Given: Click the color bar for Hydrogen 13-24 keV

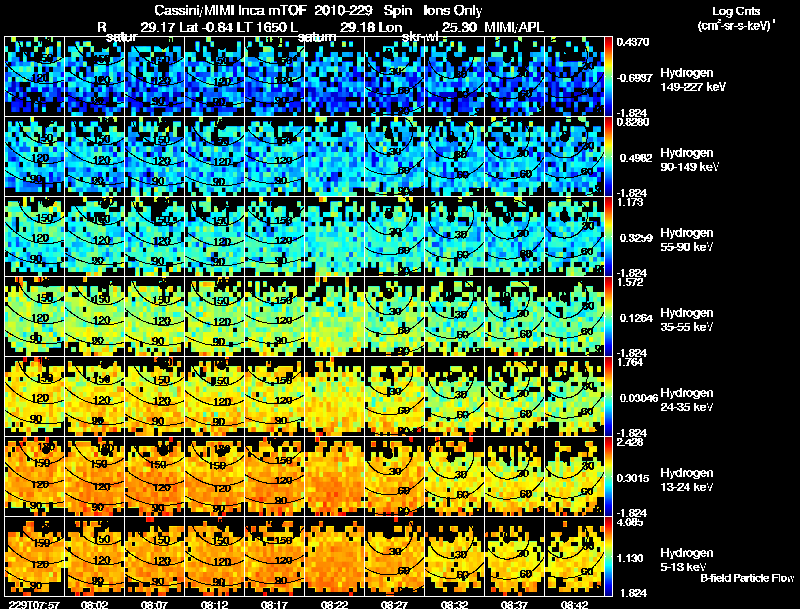Looking at the screenshot, I should pos(608,477).
